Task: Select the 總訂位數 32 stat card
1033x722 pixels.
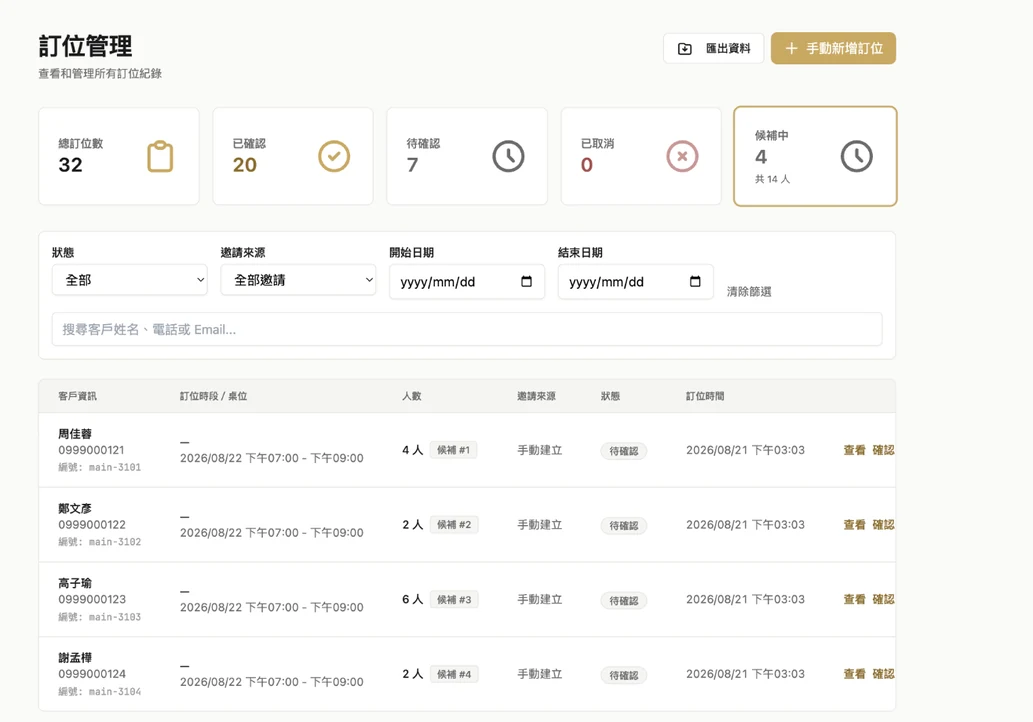Action: [119, 156]
